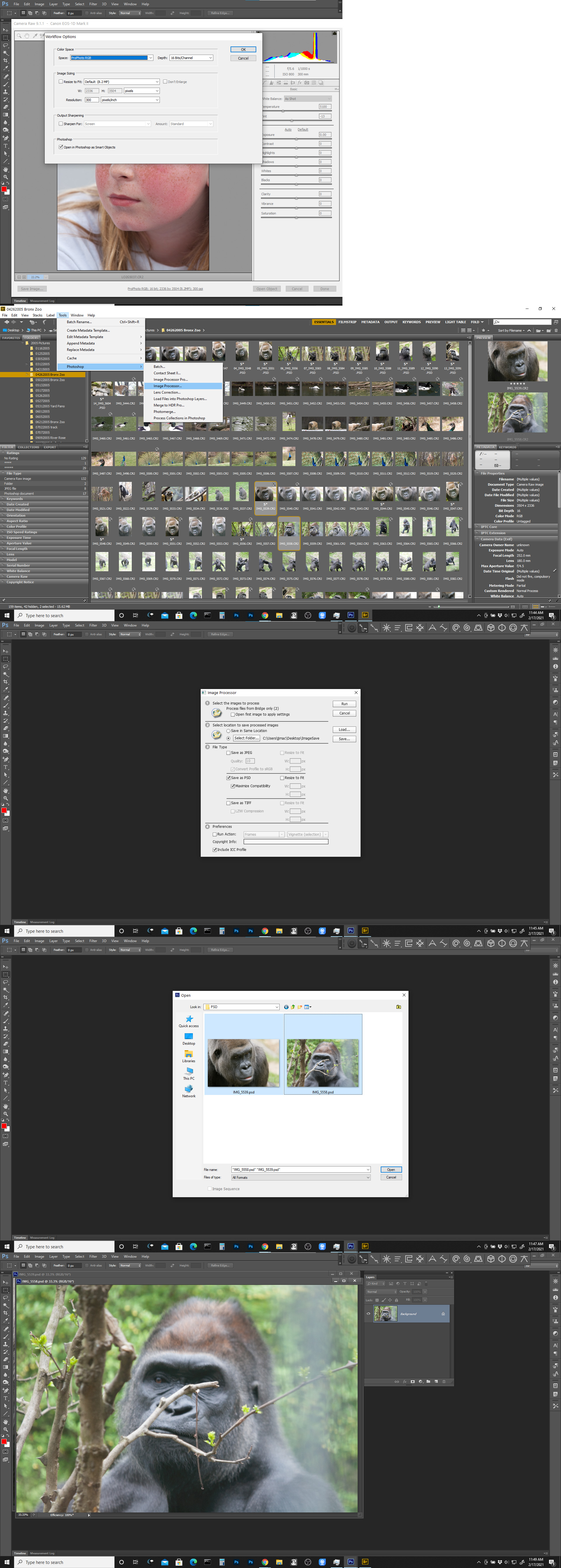Select the Rectangular Marquee tool
The height and width of the screenshot is (1568, 561).
[x=6, y=1290]
